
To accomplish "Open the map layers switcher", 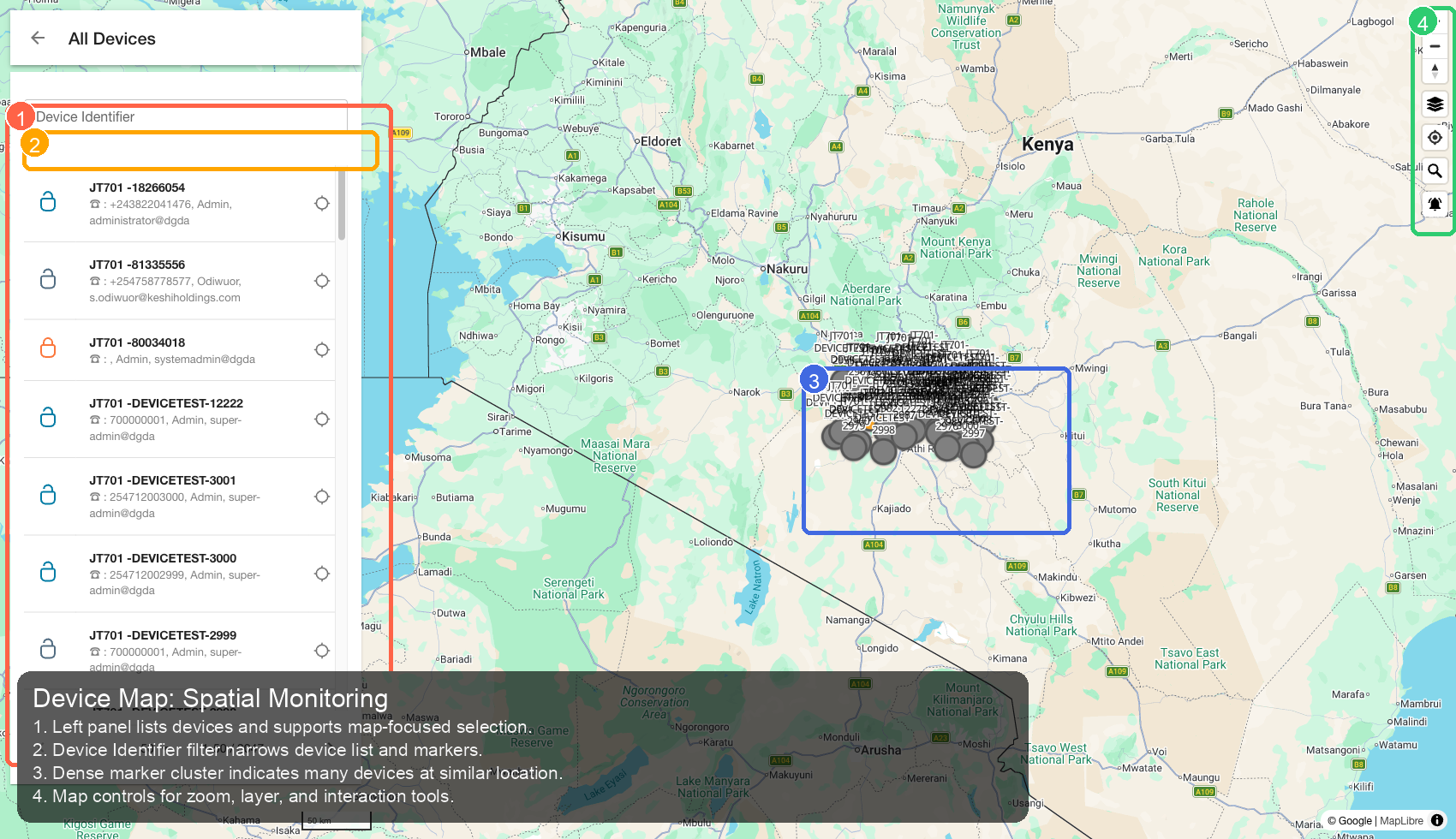I will (1435, 104).
